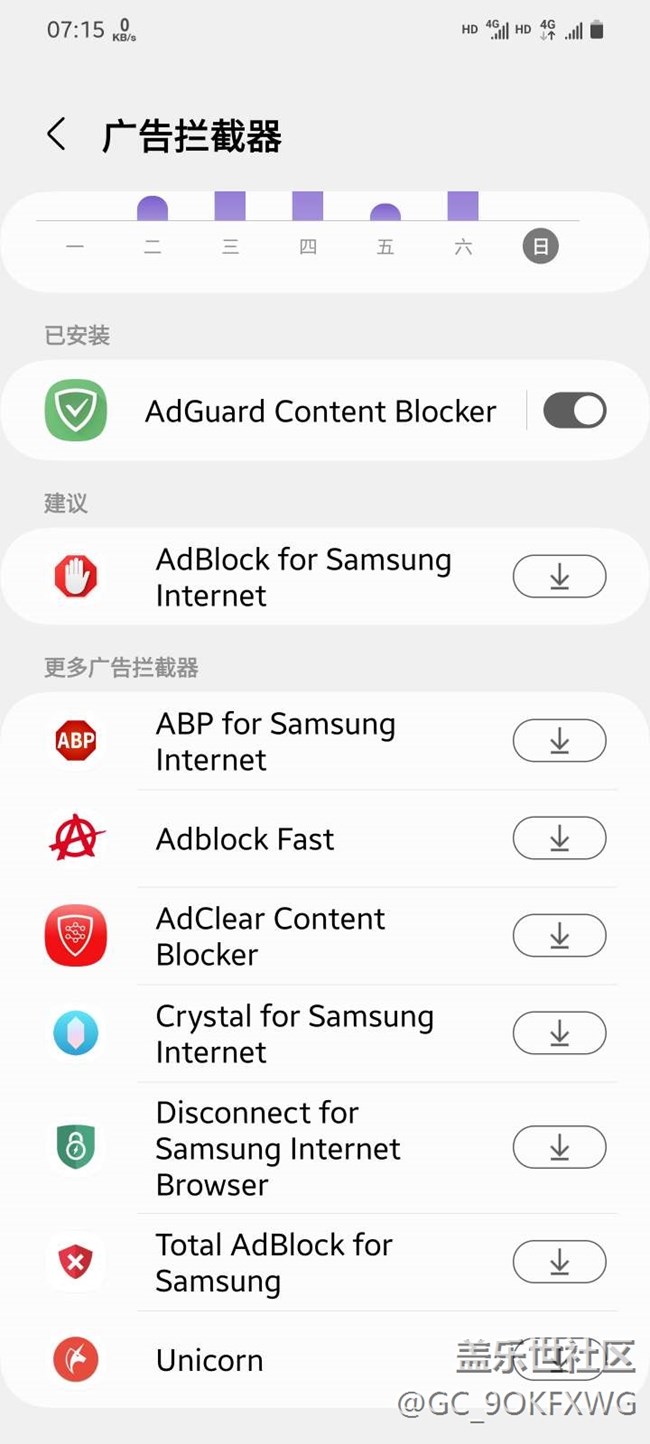
Task: Download Adblock Fast
Action: [559, 838]
